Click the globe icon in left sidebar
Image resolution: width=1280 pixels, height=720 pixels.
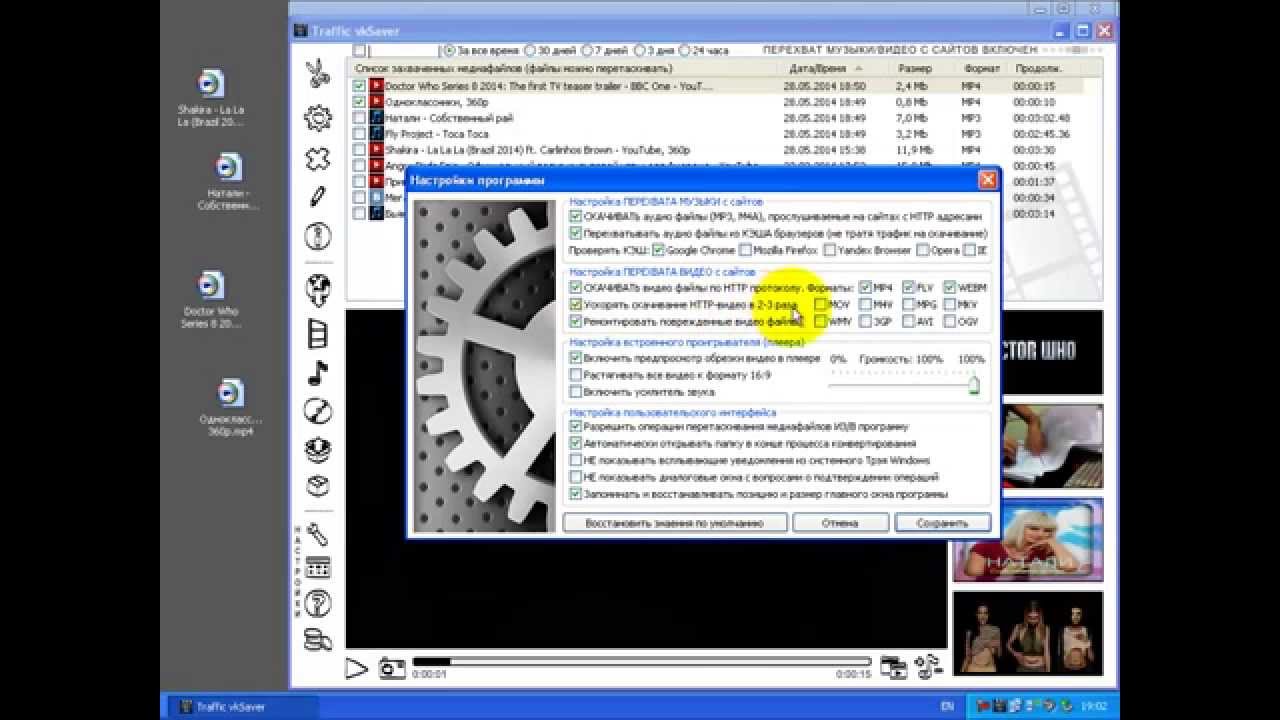coord(318,290)
